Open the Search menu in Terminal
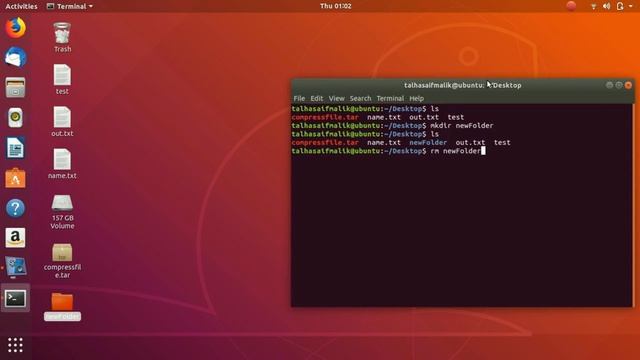 pos(360,98)
